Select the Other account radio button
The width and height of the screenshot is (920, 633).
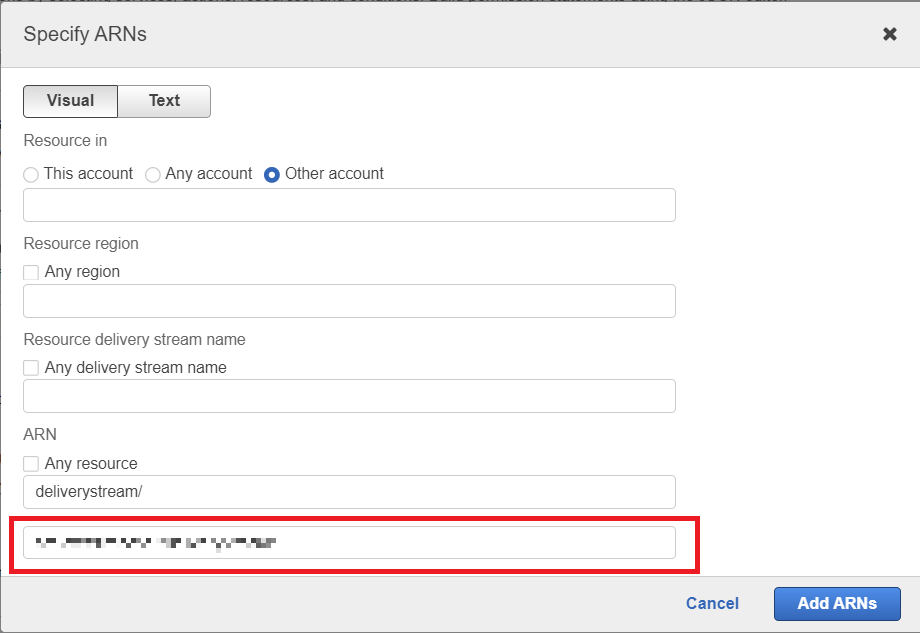[272, 174]
